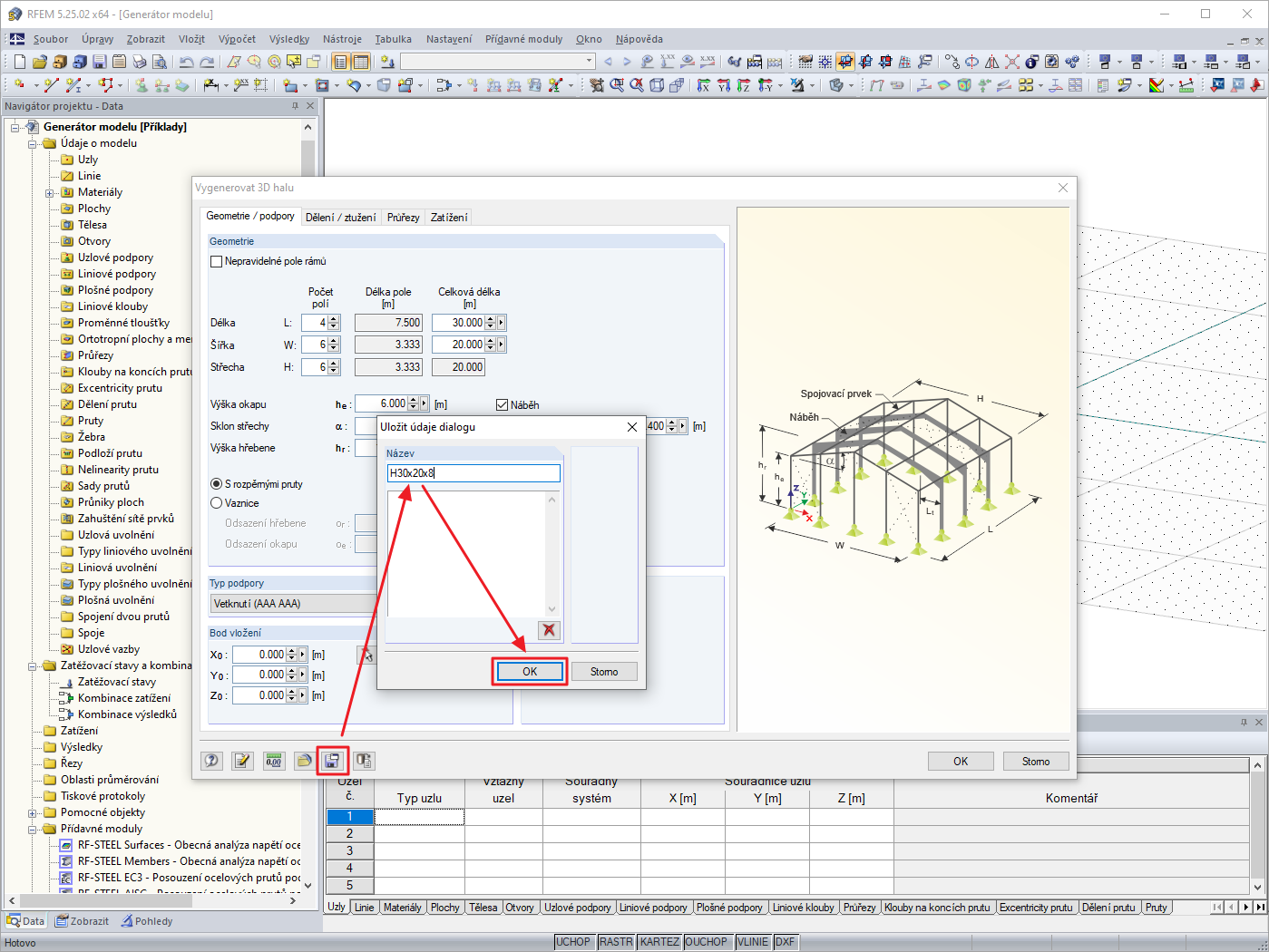Viewport: 1269px width, 952px height.
Task: Click Storno in the save dialog
Action: (604, 672)
